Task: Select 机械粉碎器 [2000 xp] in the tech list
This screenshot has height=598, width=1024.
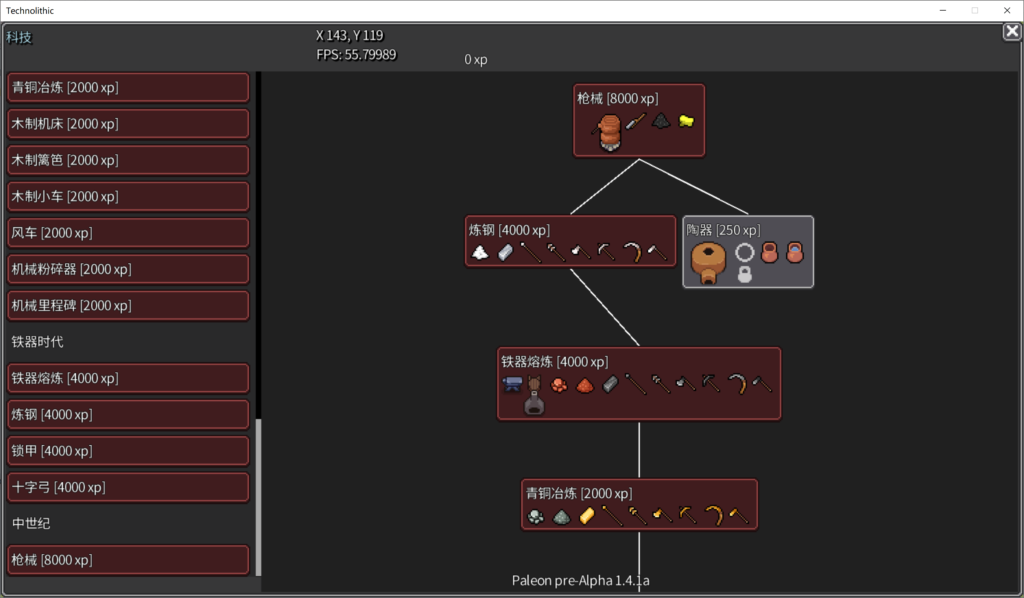Action: [x=128, y=269]
